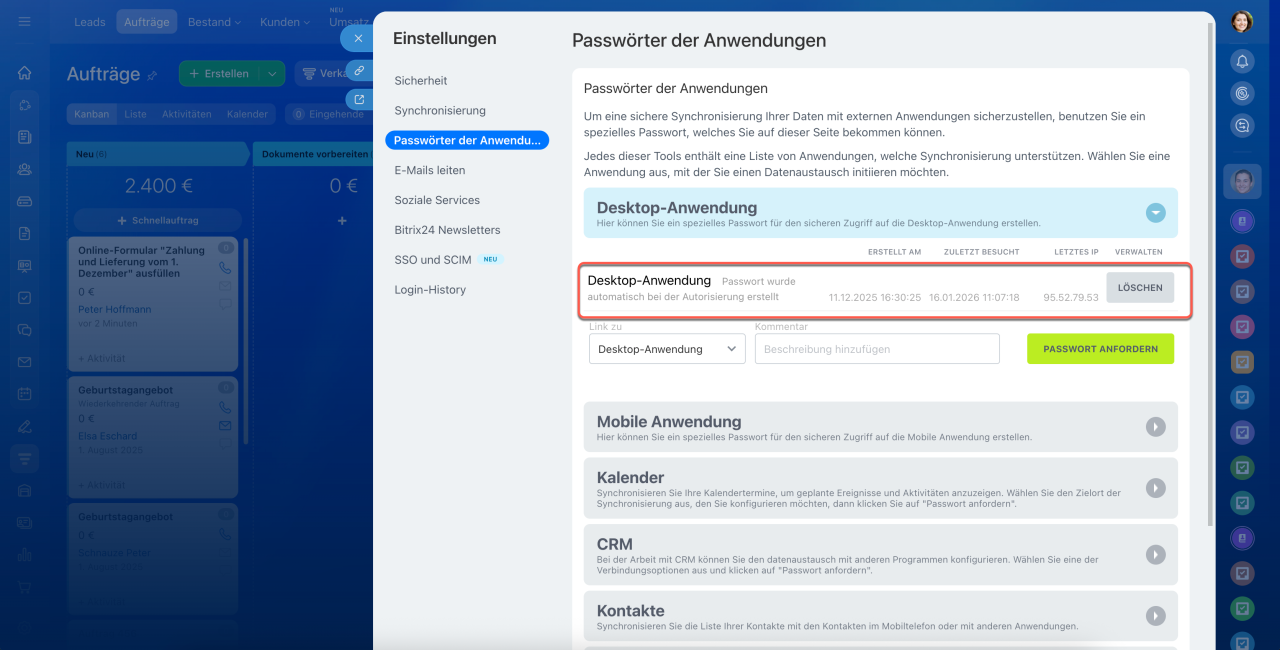The height and width of the screenshot is (650, 1280).
Task: Open the profile avatar at top right
Action: [1242, 21]
